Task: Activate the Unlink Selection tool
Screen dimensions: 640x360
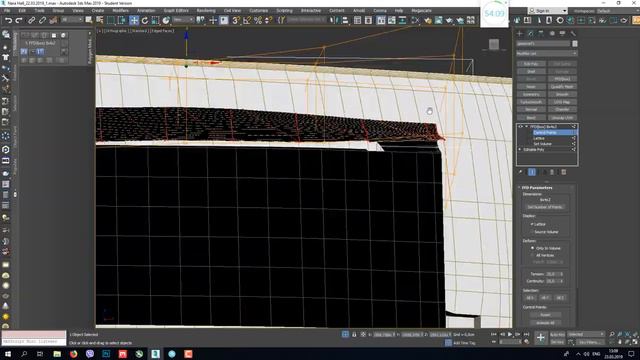Action: pos(42,20)
